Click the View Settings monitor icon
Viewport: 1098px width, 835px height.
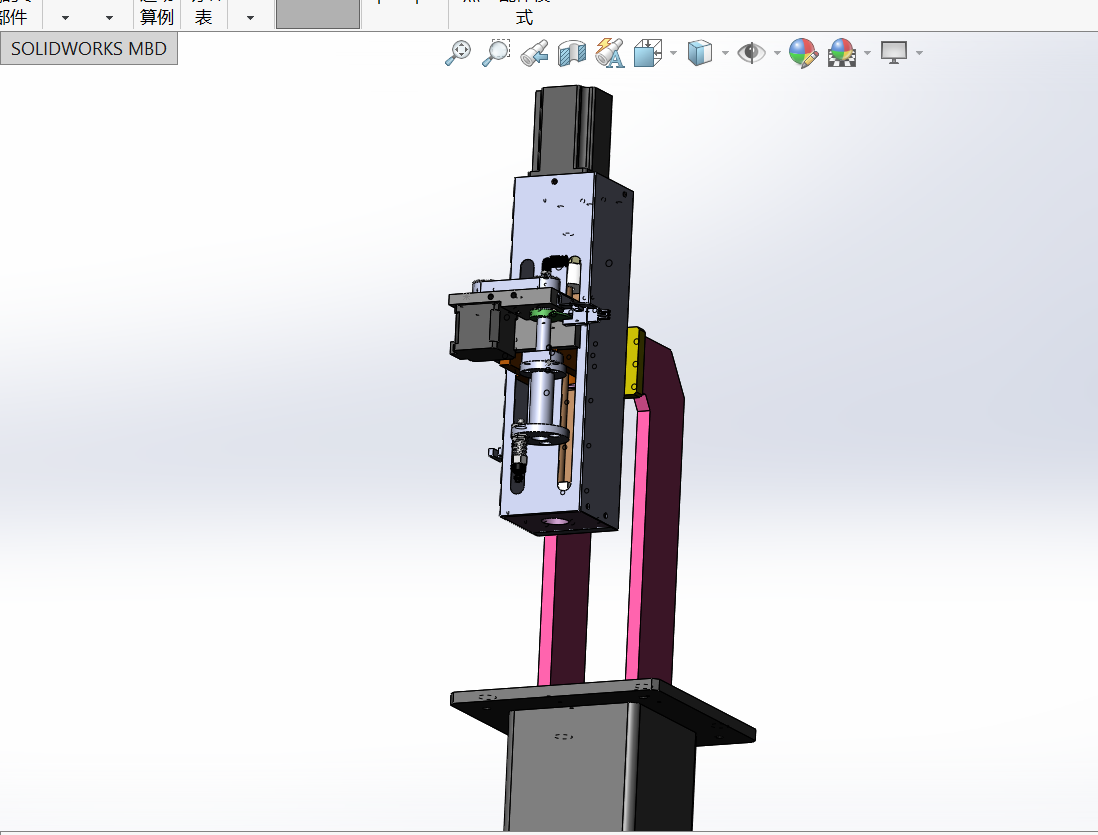pos(893,53)
